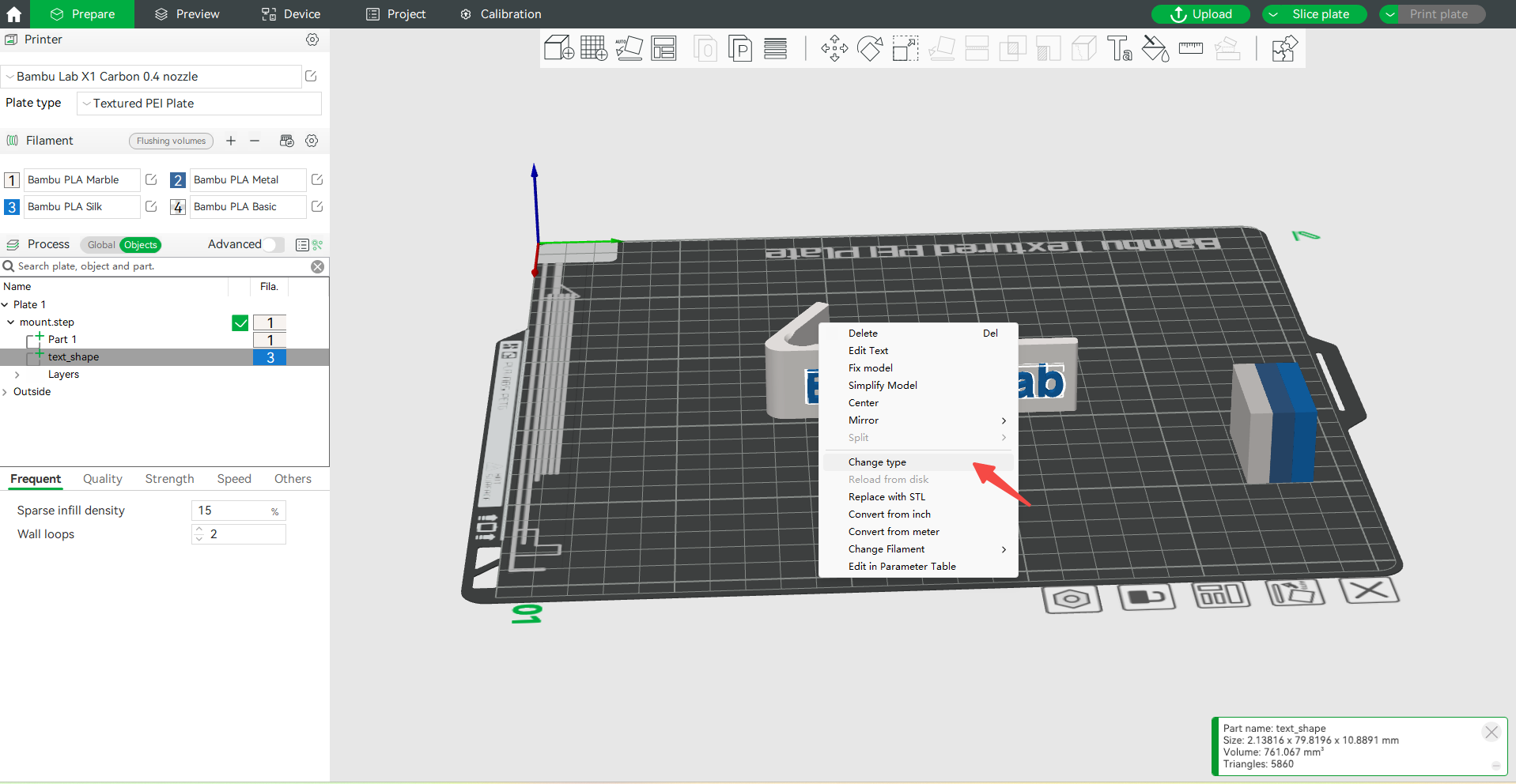1516x784 pixels.
Task: Choose Fix model from context menu
Action: tap(918, 368)
